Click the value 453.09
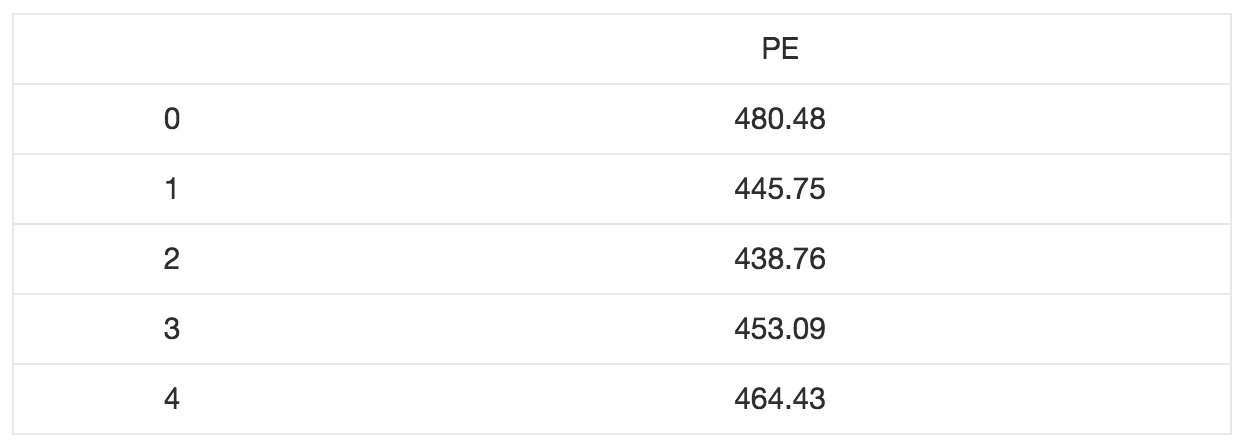The width and height of the screenshot is (1240, 446). [x=780, y=330]
